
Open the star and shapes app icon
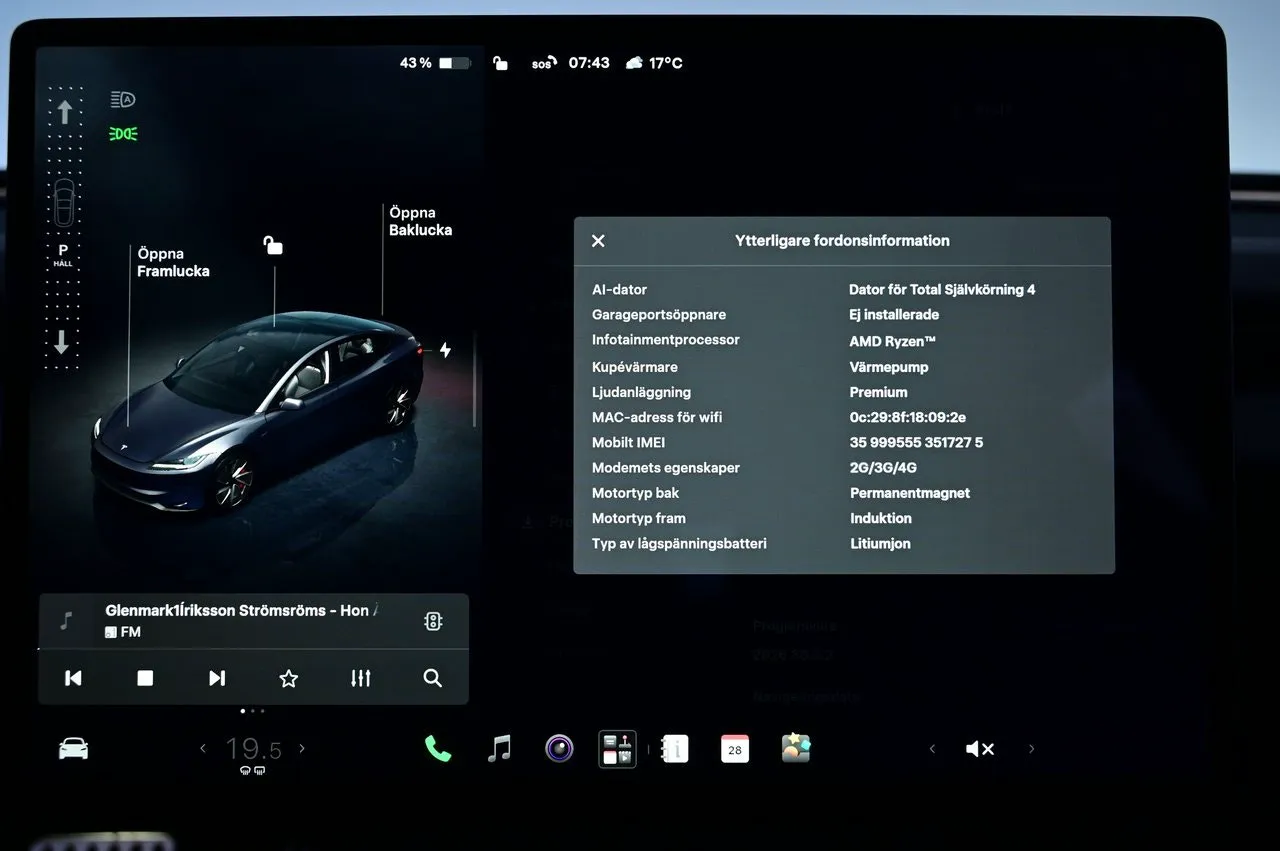pos(796,748)
